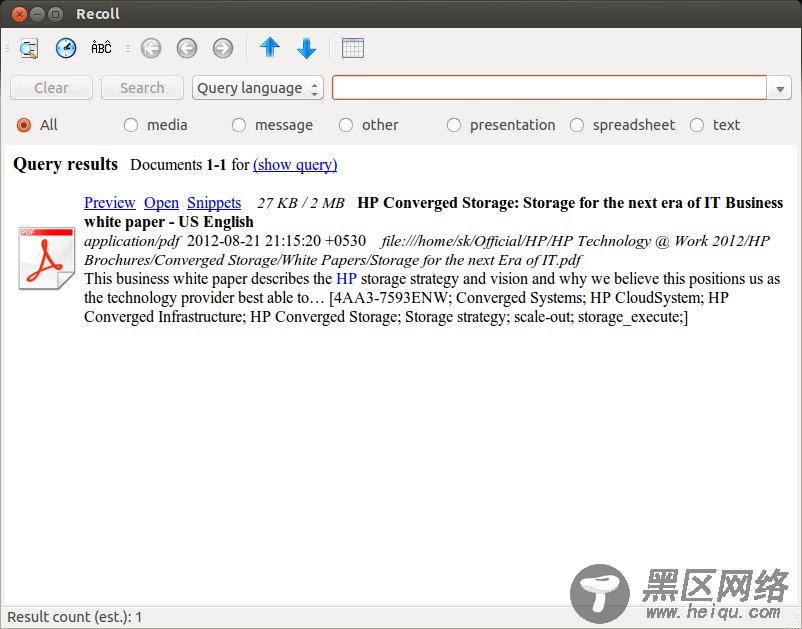Click the show query link
802x629 pixels.
pos(295,165)
